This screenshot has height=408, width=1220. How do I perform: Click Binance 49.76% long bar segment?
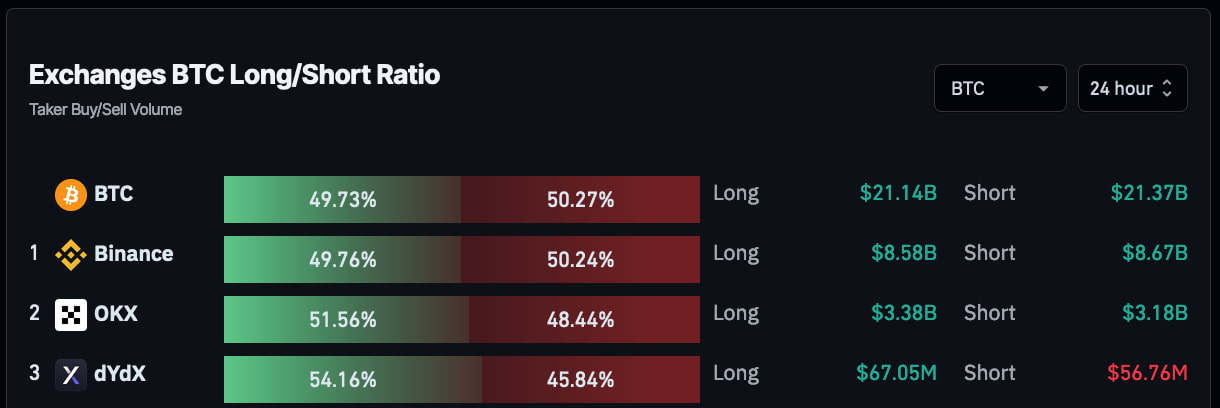[342, 259]
